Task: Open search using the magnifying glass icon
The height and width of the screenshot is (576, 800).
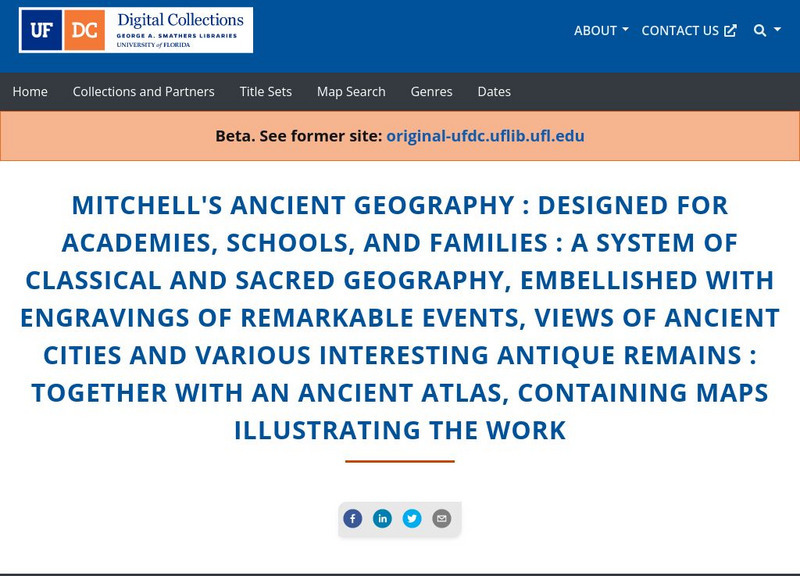Action: [758, 30]
